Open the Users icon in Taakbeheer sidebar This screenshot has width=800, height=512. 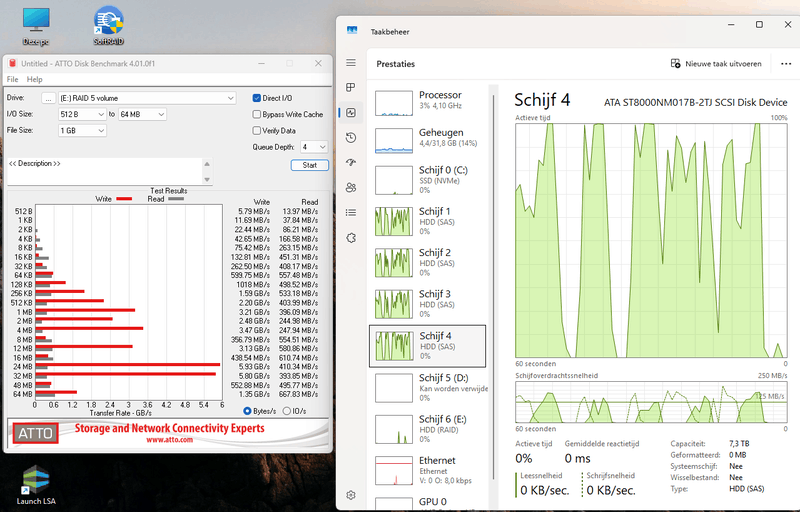click(351, 188)
